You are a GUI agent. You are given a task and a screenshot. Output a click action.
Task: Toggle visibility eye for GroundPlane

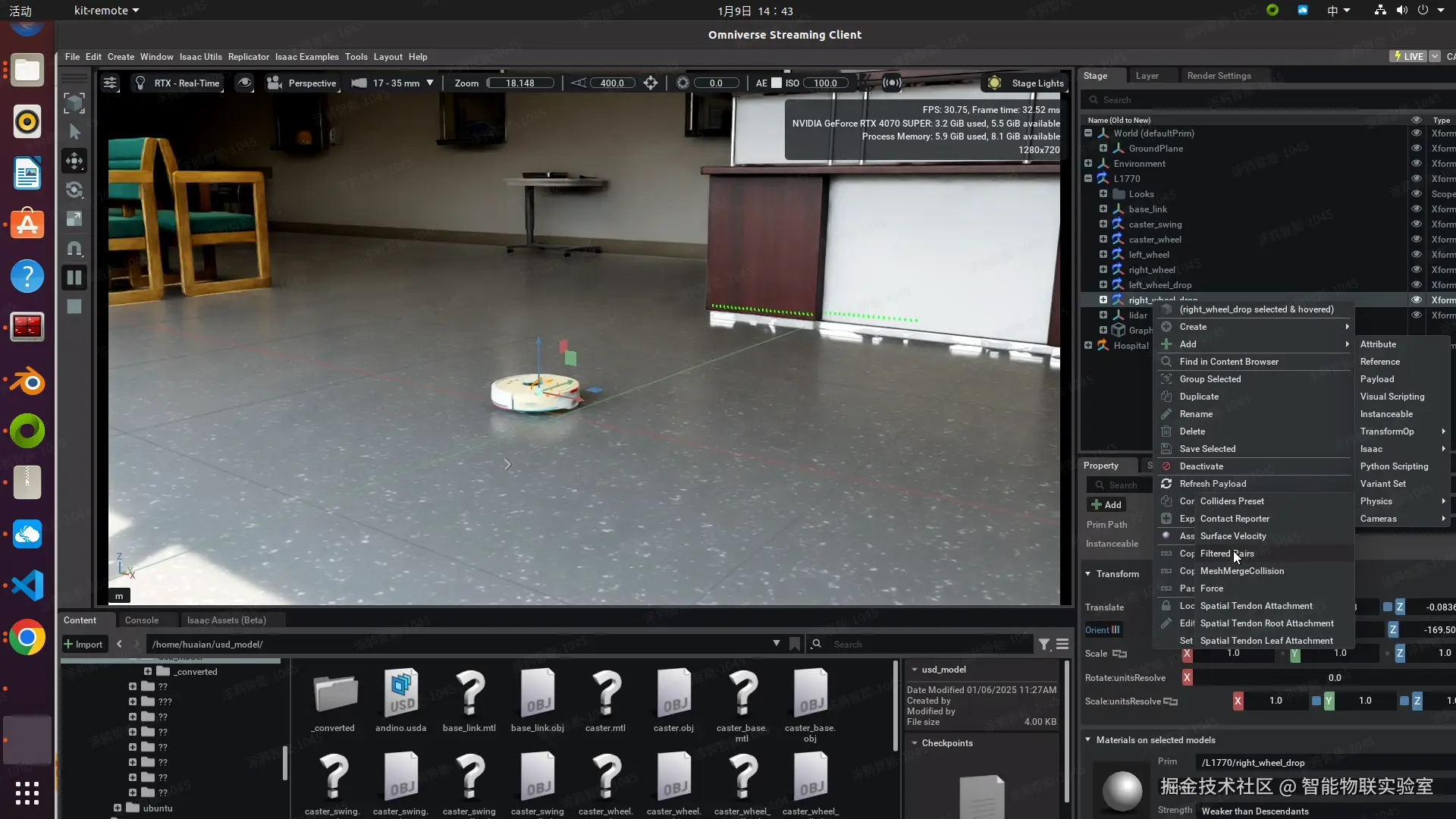click(1416, 149)
